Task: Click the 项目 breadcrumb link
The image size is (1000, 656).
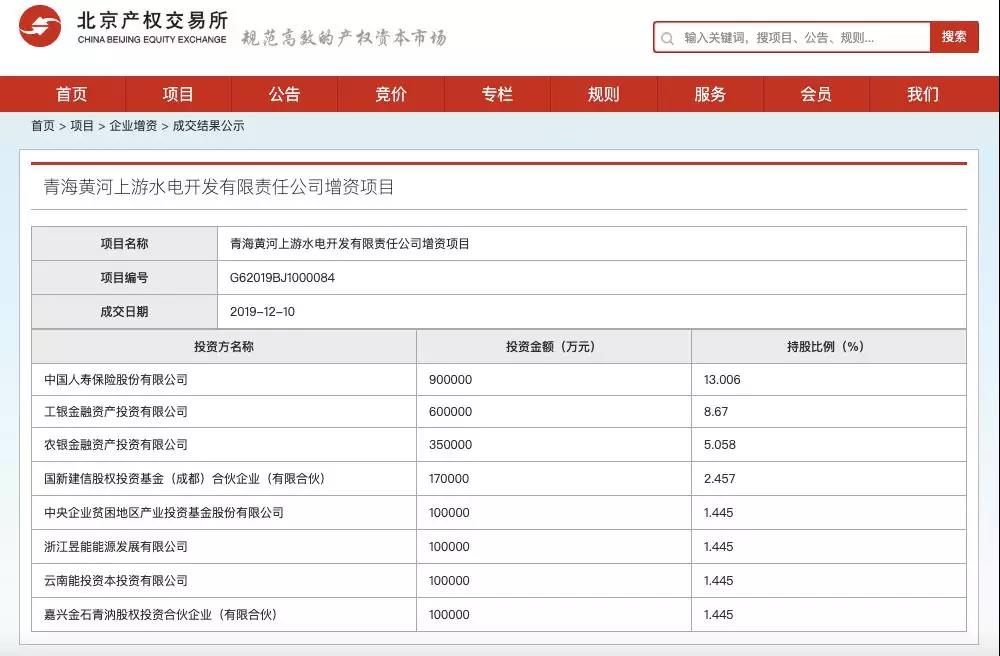Action: (x=82, y=126)
